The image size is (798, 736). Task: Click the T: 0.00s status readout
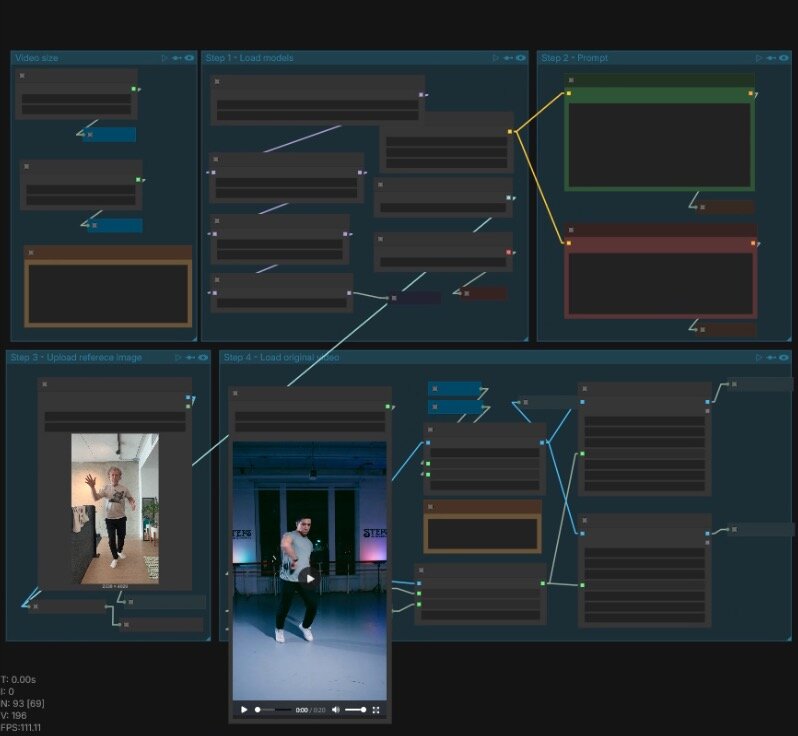[x=18, y=680]
